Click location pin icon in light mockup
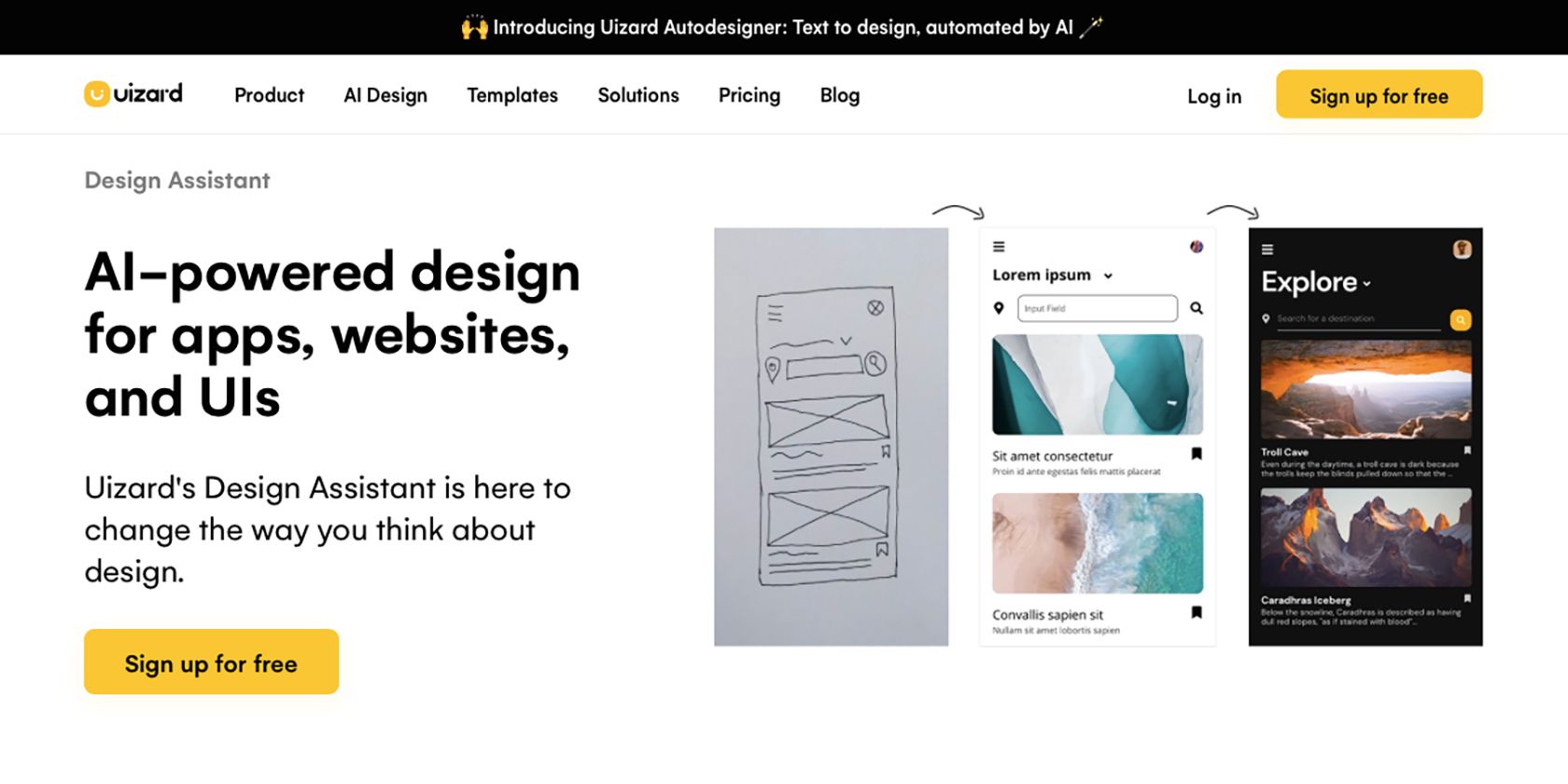Image resolution: width=1568 pixels, height=784 pixels. coord(999,308)
